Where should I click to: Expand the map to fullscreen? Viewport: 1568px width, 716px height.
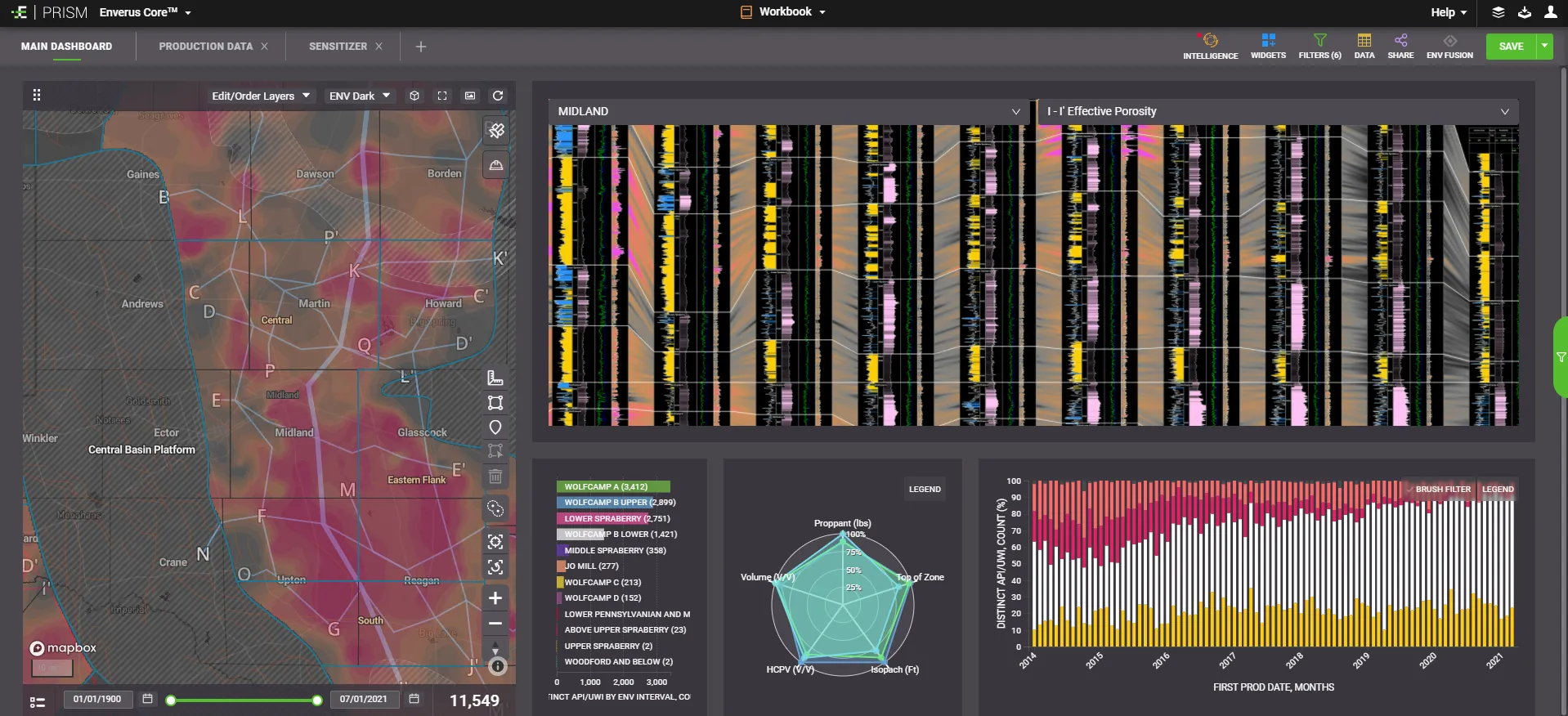pyautogui.click(x=442, y=96)
